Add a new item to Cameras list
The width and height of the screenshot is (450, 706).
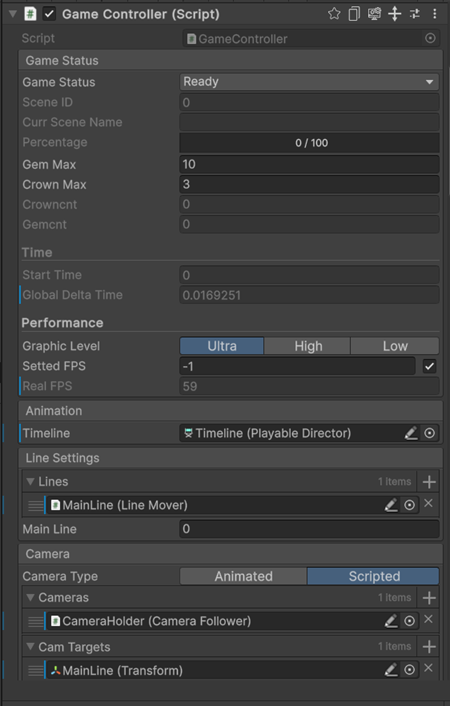(x=429, y=597)
